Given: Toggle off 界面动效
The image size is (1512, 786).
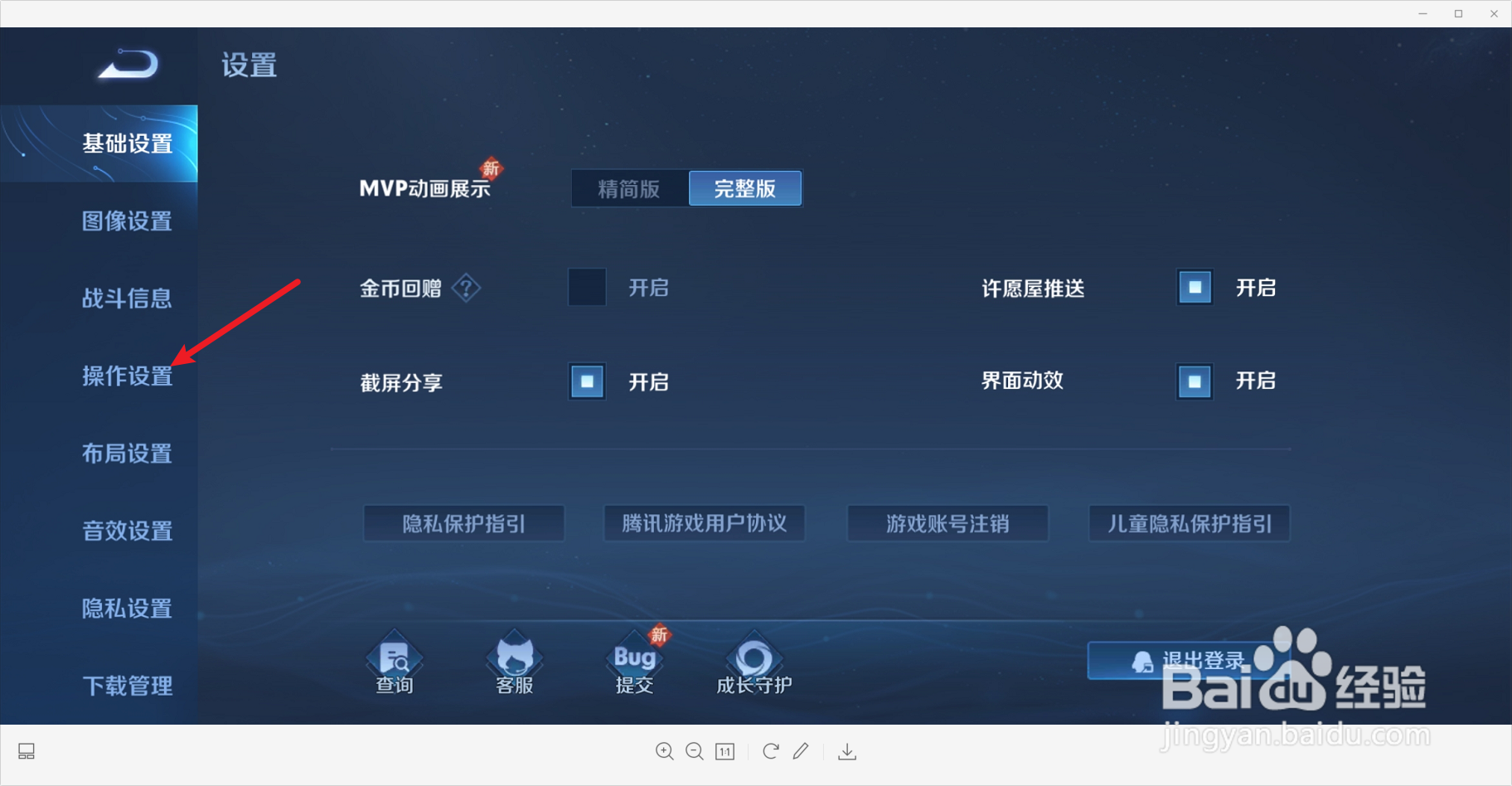Looking at the screenshot, I should tap(1194, 381).
